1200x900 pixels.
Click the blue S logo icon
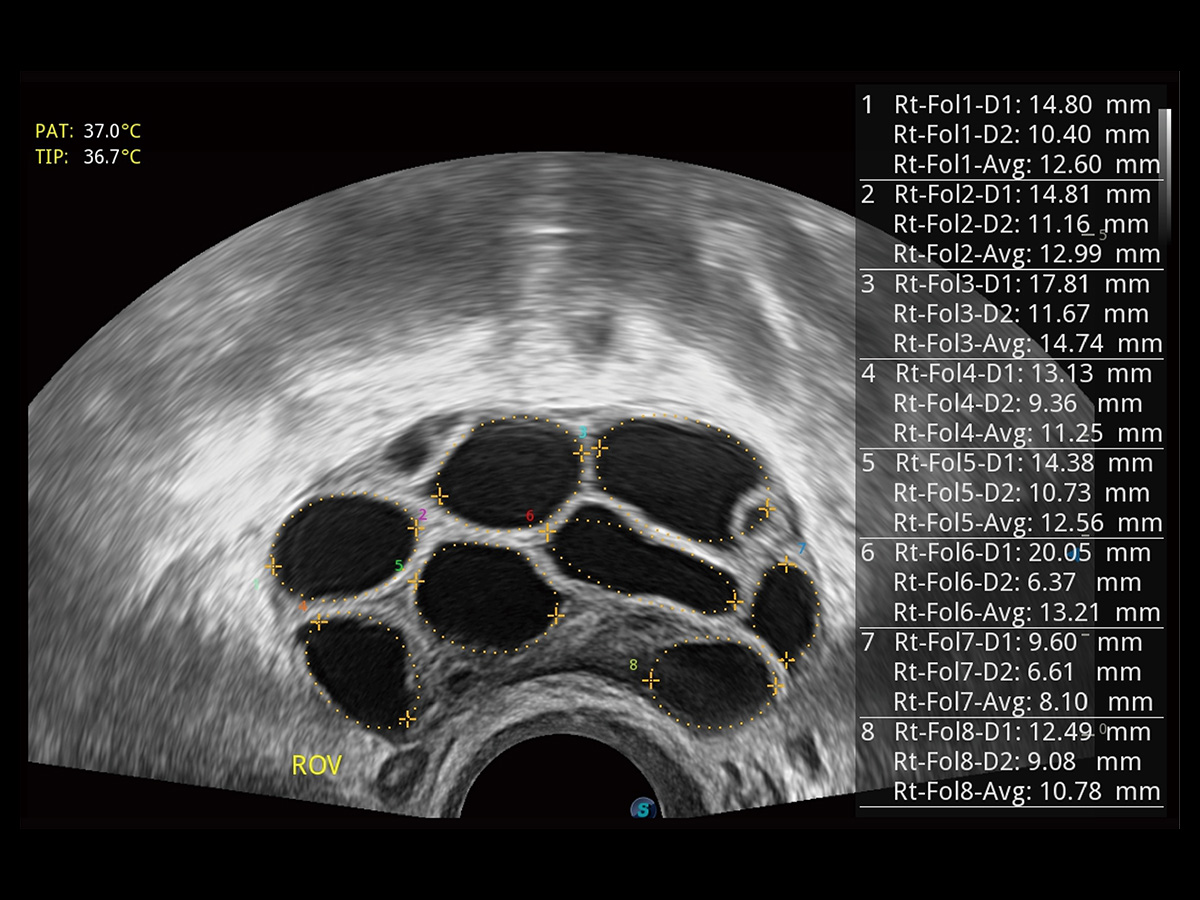[643, 808]
